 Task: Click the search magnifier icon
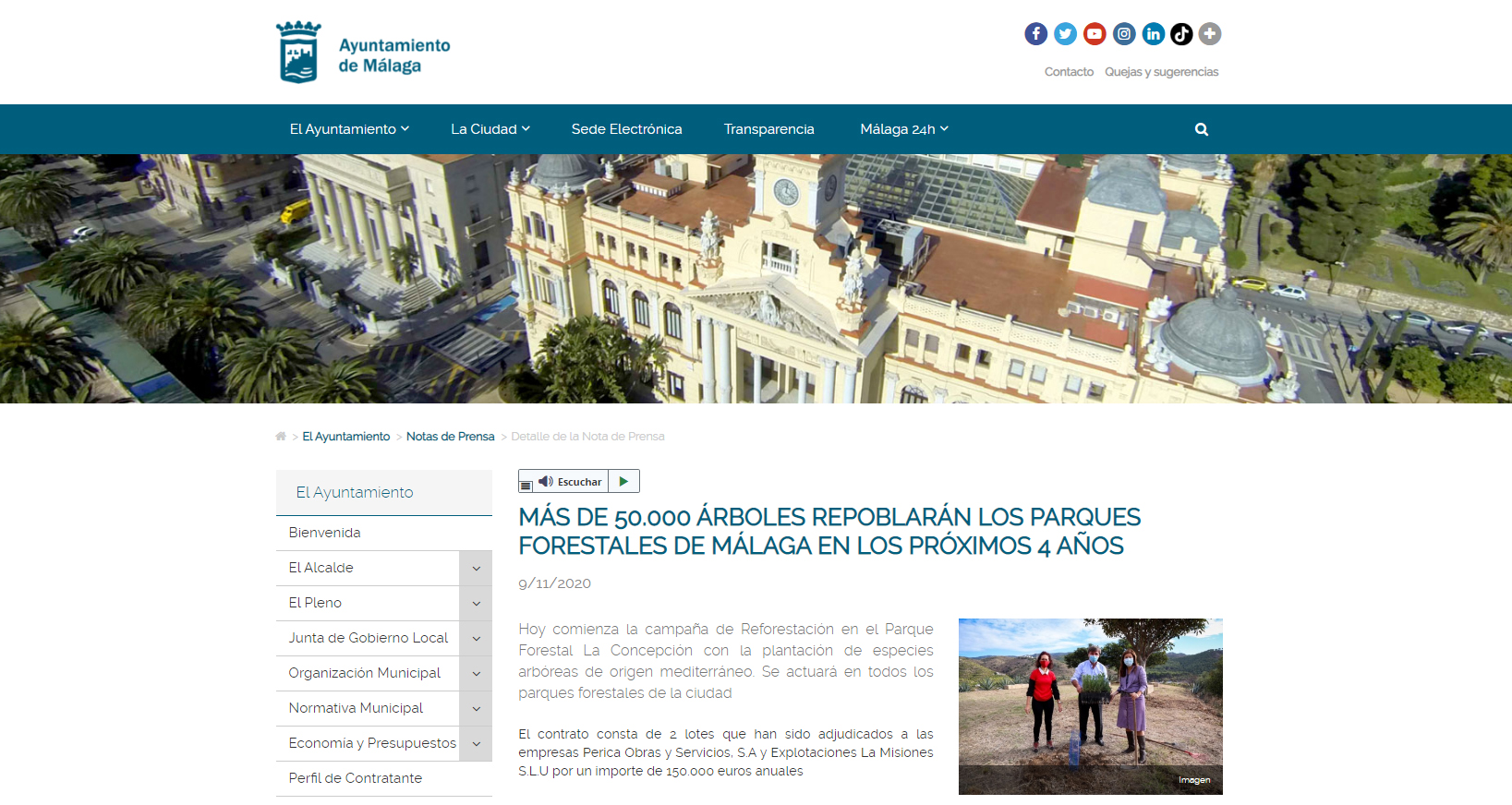coord(1201,129)
